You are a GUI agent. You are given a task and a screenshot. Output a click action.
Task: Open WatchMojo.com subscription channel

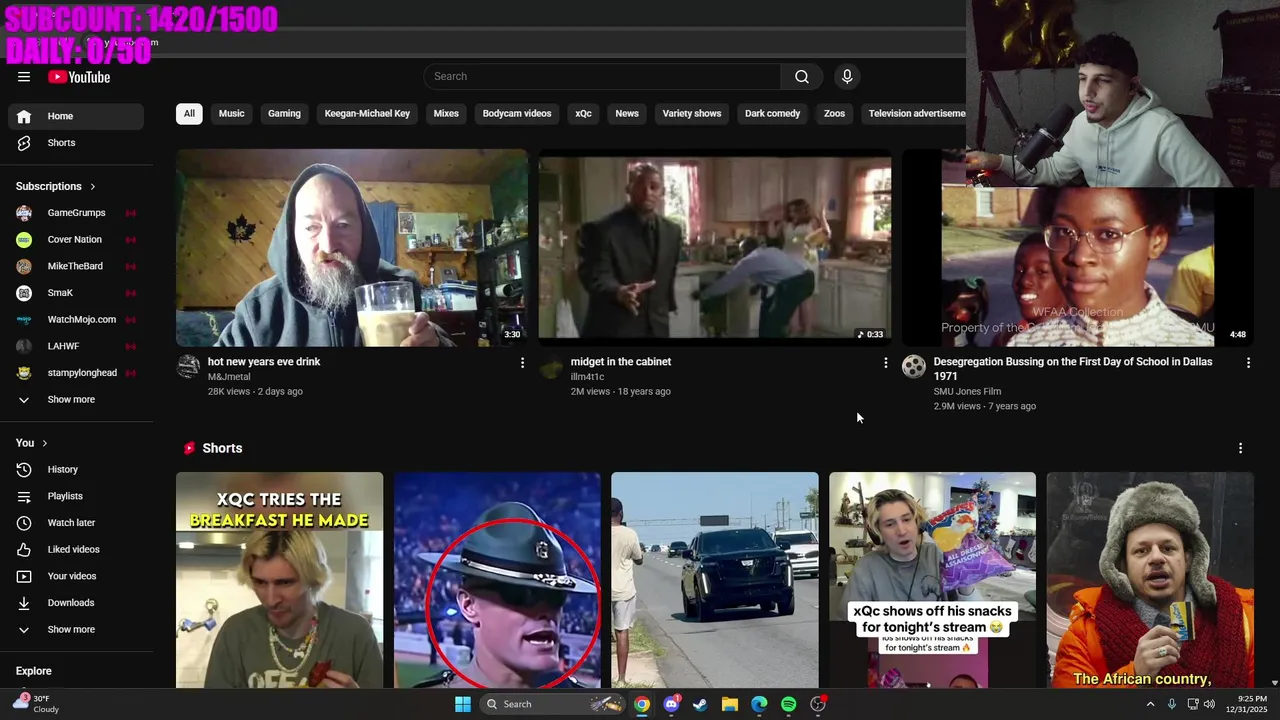[76, 320]
